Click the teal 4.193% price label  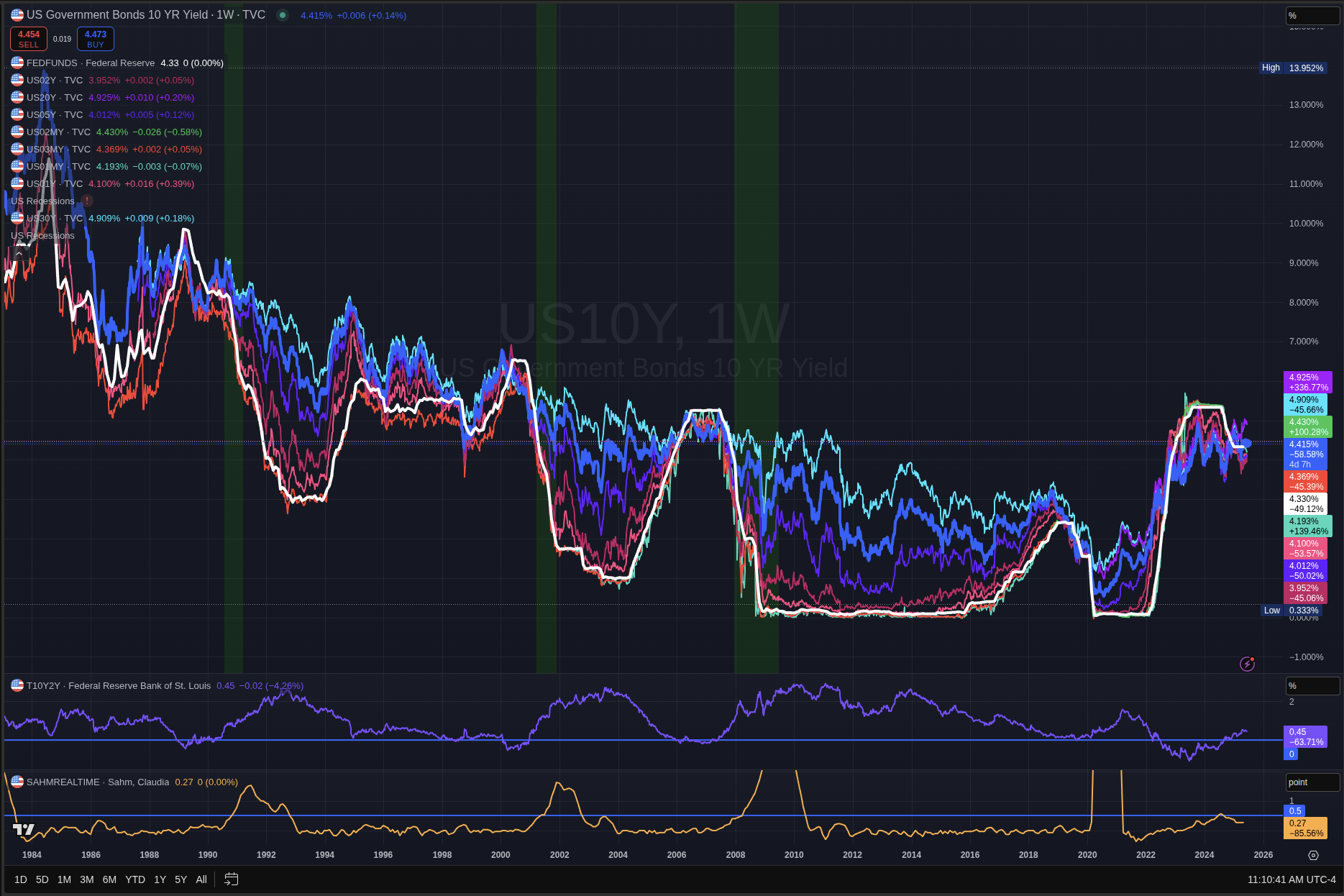pos(1308,526)
